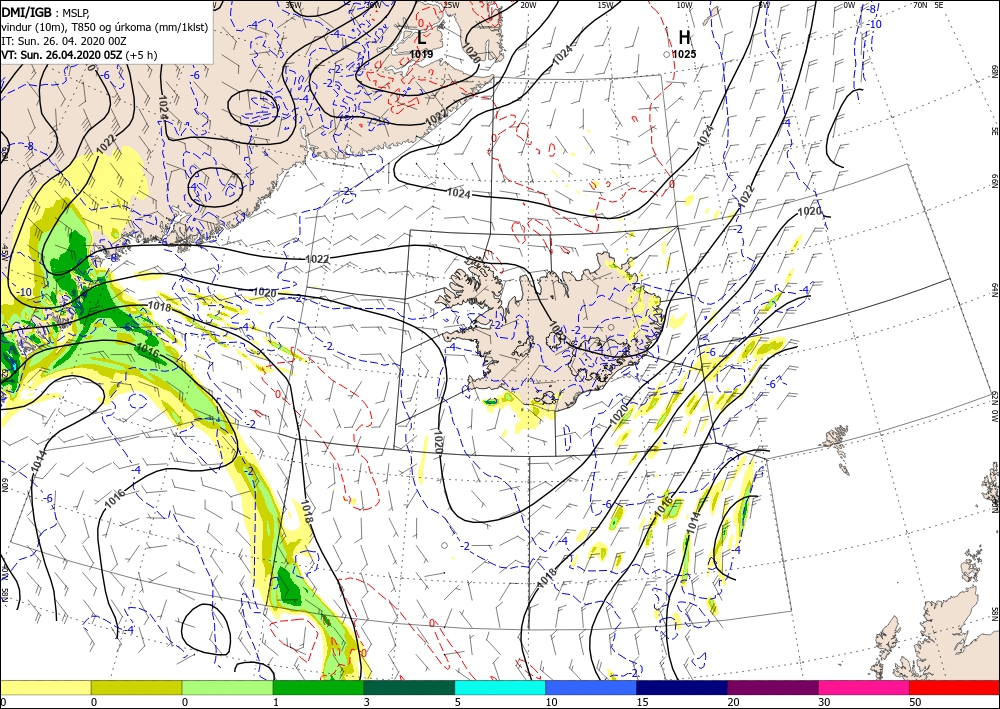Click the pale yellow precipitation legend swatch

pyautogui.click(x=45, y=687)
